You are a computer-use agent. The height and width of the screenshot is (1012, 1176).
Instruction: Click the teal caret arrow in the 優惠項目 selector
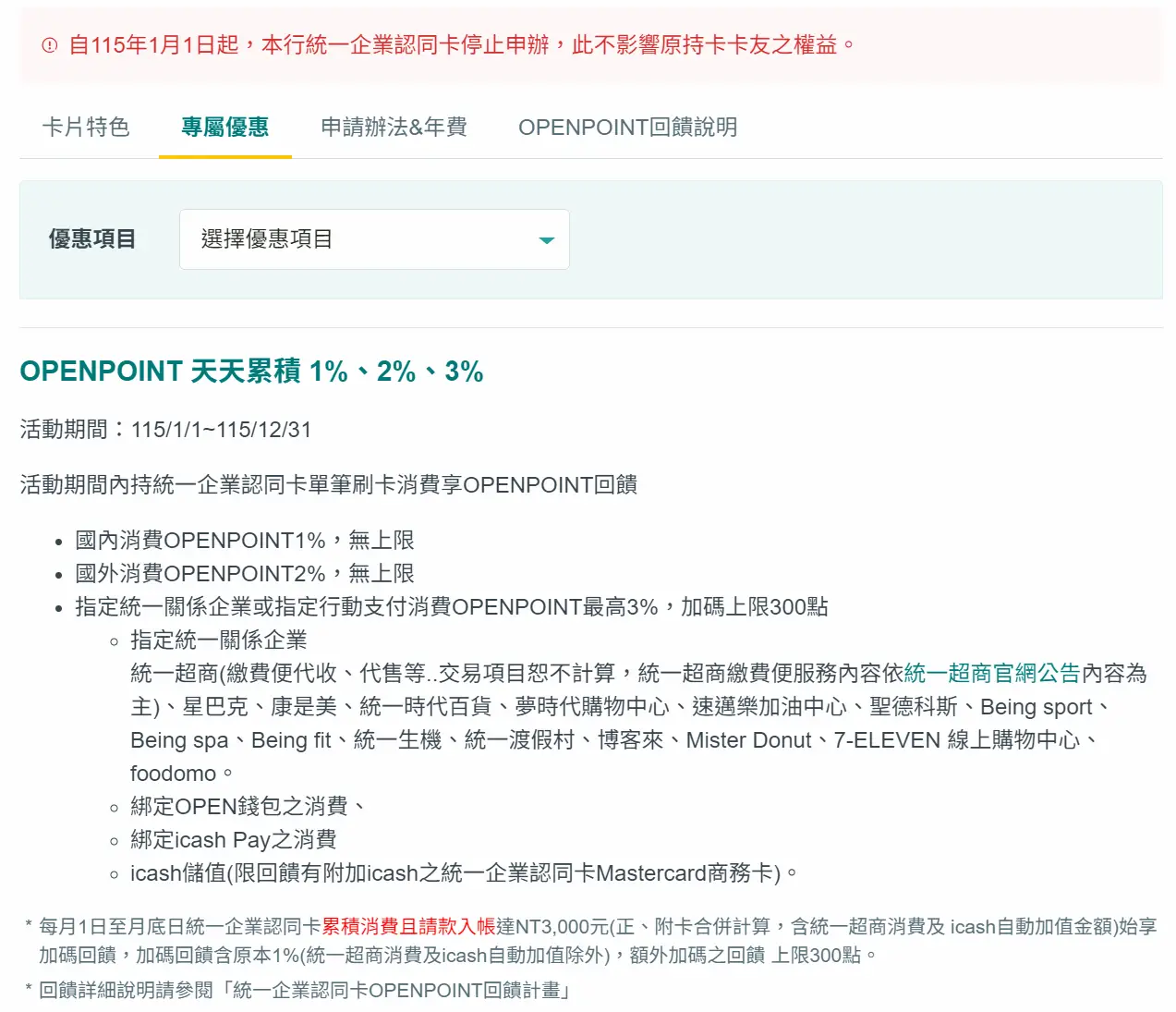[546, 240]
